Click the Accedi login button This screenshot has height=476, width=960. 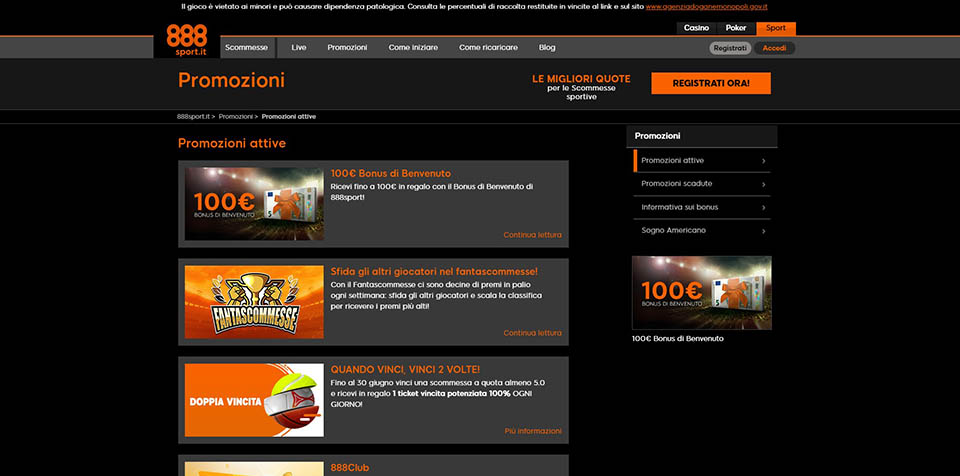tap(774, 48)
